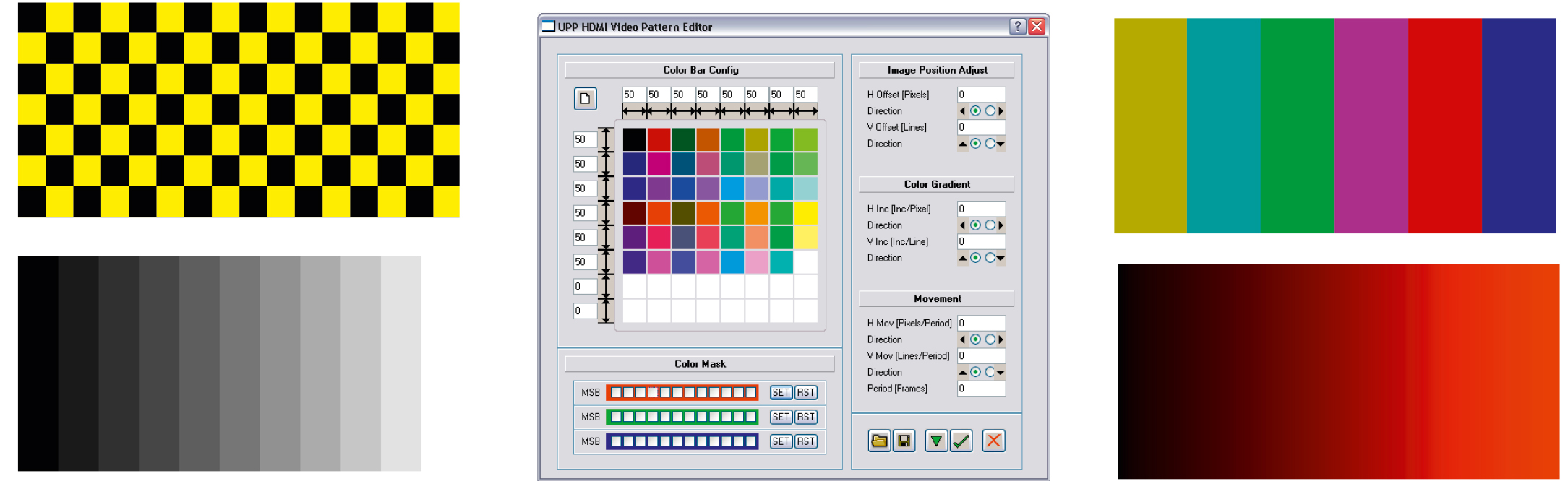The height and width of the screenshot is (481, 1568).
Task: Confirm with the green checkmark icon
Action: [961, 441]
